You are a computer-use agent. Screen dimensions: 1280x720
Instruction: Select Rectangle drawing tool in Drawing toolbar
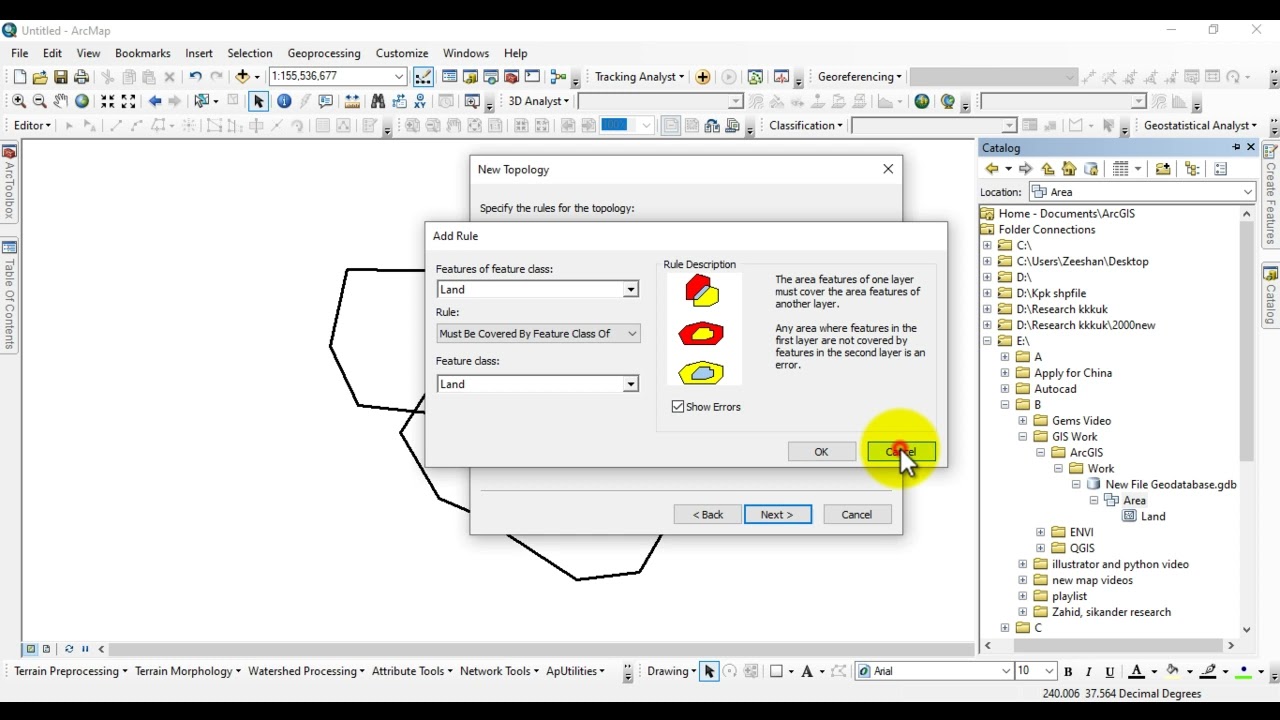click(x=775, y=672)
